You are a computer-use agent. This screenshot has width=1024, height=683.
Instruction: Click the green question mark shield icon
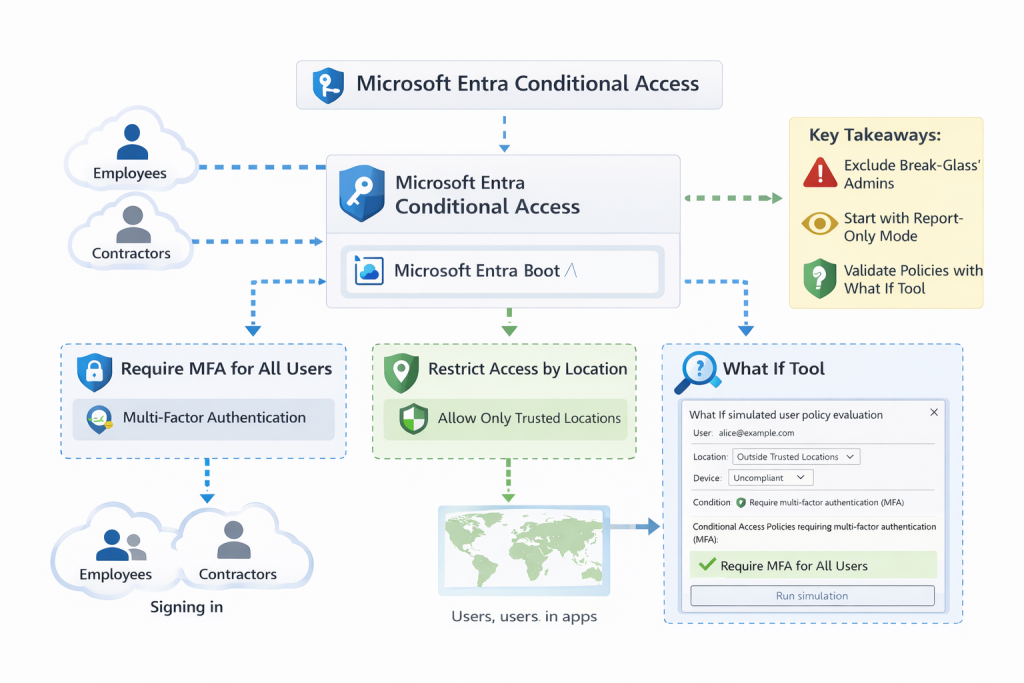click(x=820, y=279)
